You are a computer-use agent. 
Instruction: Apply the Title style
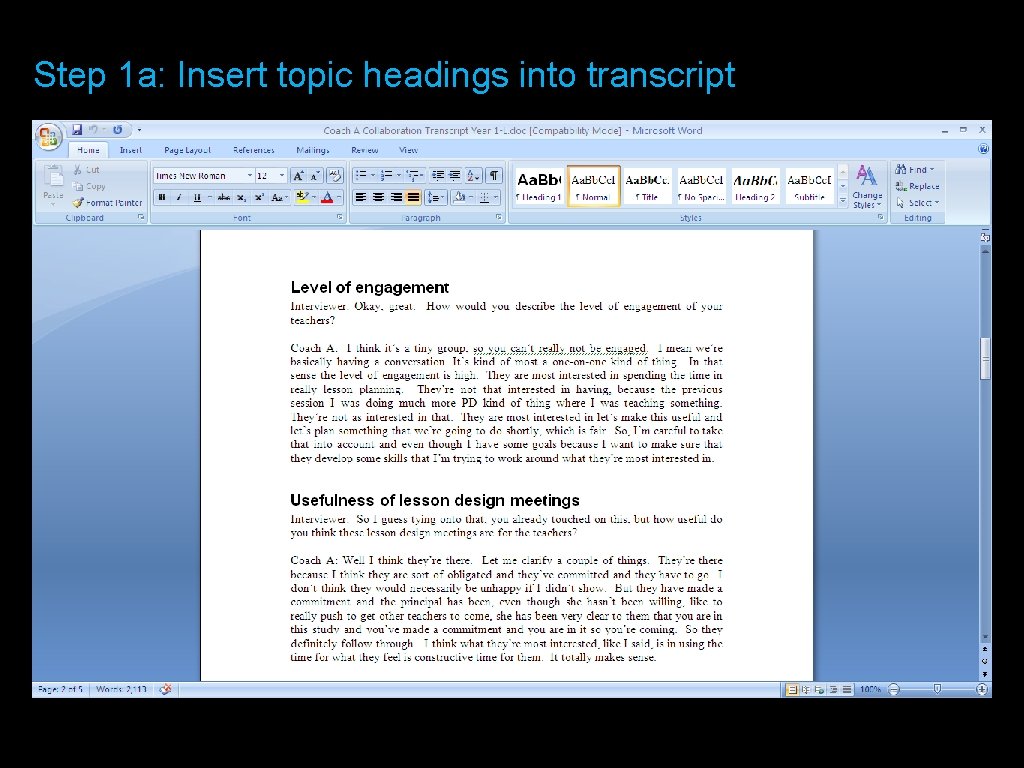click(x=647, y=186)
